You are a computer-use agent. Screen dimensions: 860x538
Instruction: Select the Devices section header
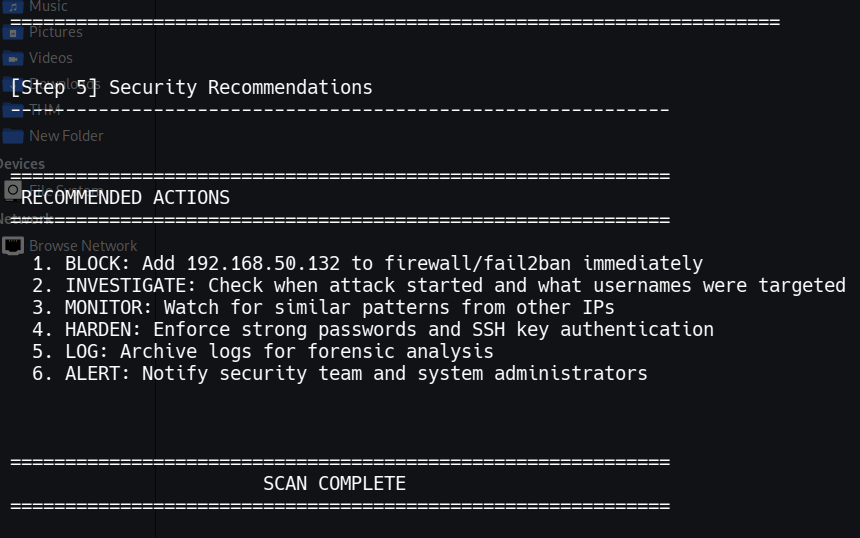point(22,164)
